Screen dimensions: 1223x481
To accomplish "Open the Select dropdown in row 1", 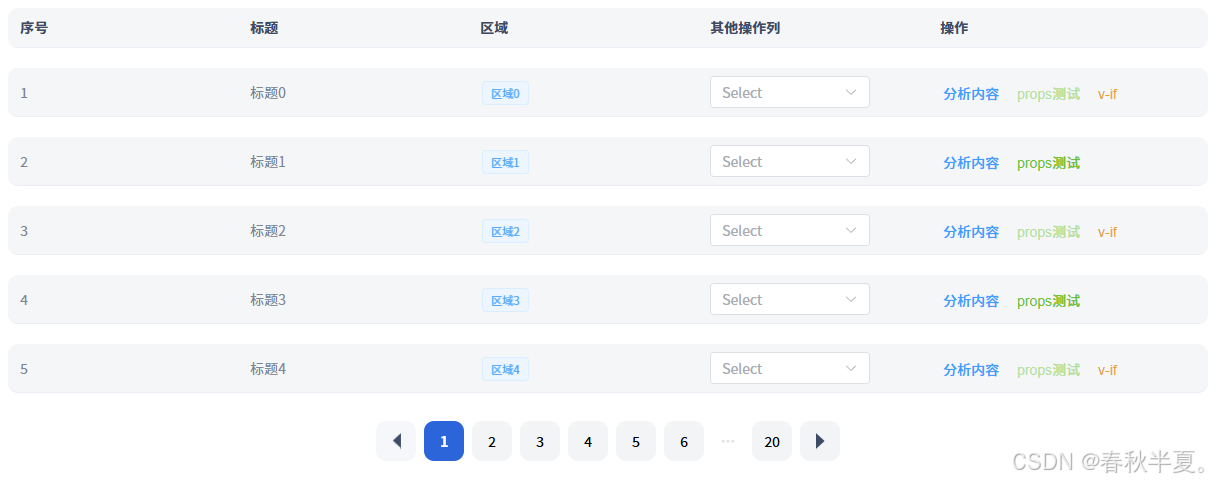I will 790,93.
